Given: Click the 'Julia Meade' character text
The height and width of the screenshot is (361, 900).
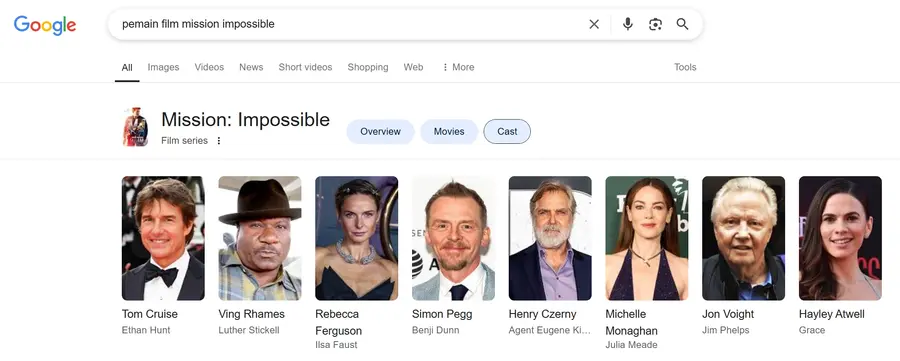Looking at the screenshot, I should coord(631,345).
